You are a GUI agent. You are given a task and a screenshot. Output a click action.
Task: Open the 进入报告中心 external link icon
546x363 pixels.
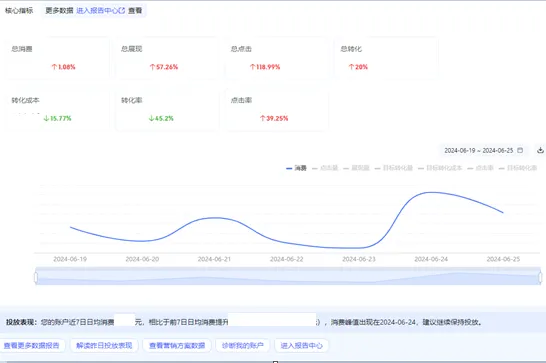coord(122,10)
